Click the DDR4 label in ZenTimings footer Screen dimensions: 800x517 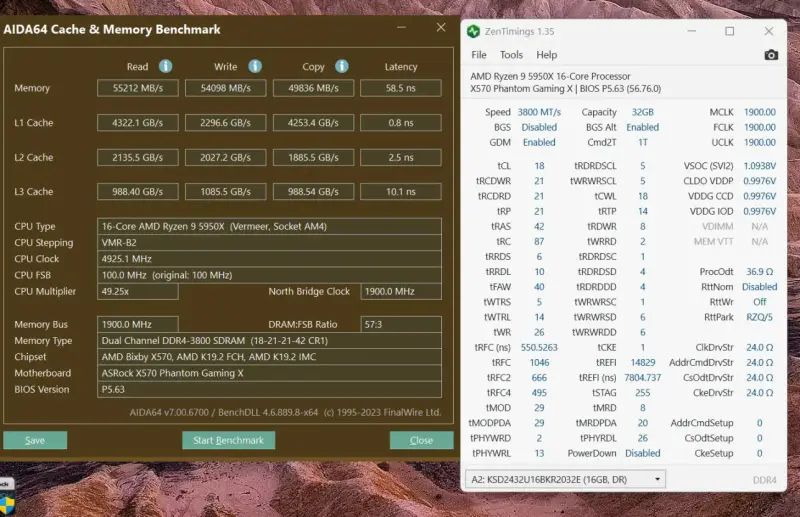[x=764, y=480]
